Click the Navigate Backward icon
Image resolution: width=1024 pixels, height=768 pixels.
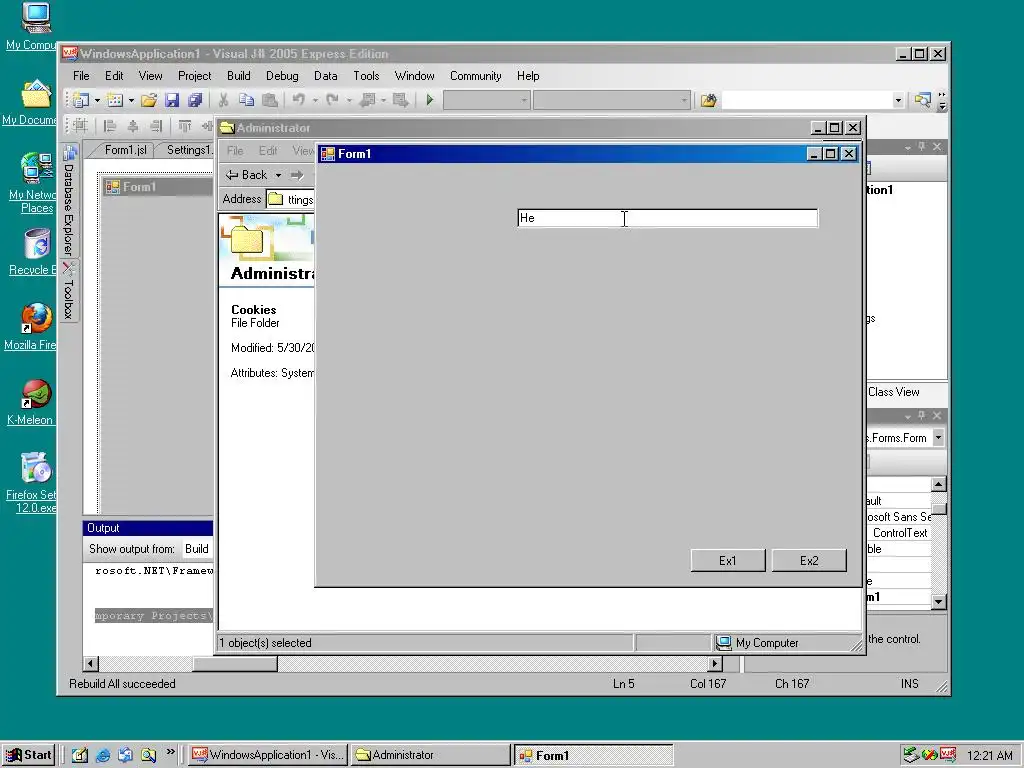pyautogui.click(x=368, y=100)
